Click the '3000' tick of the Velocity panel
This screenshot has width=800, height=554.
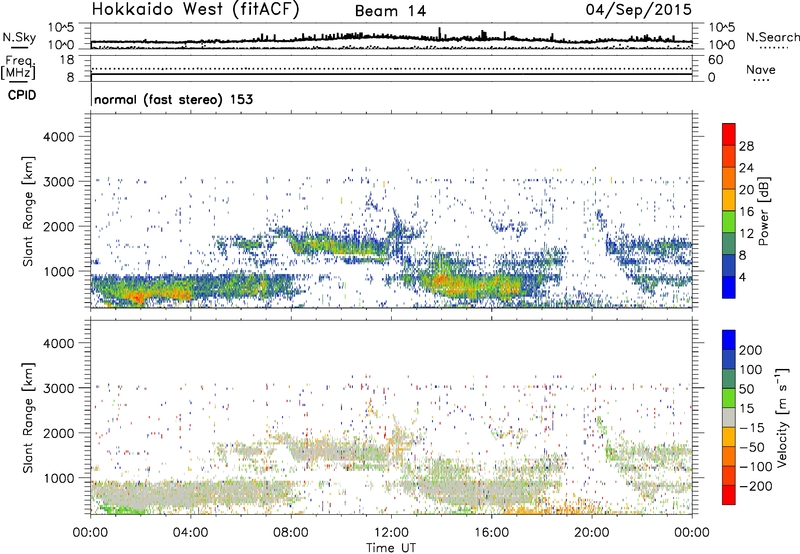point(58,388)
